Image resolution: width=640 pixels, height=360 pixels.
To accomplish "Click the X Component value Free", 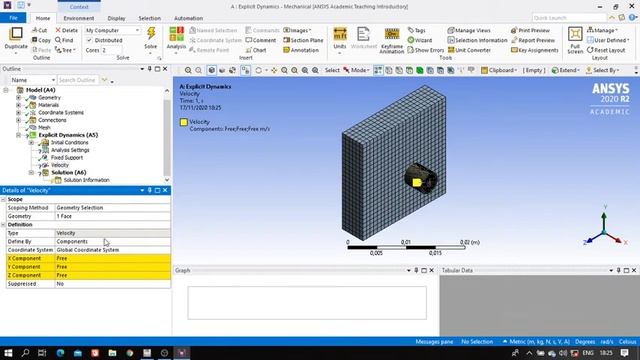I will click(x=113, y=258).
